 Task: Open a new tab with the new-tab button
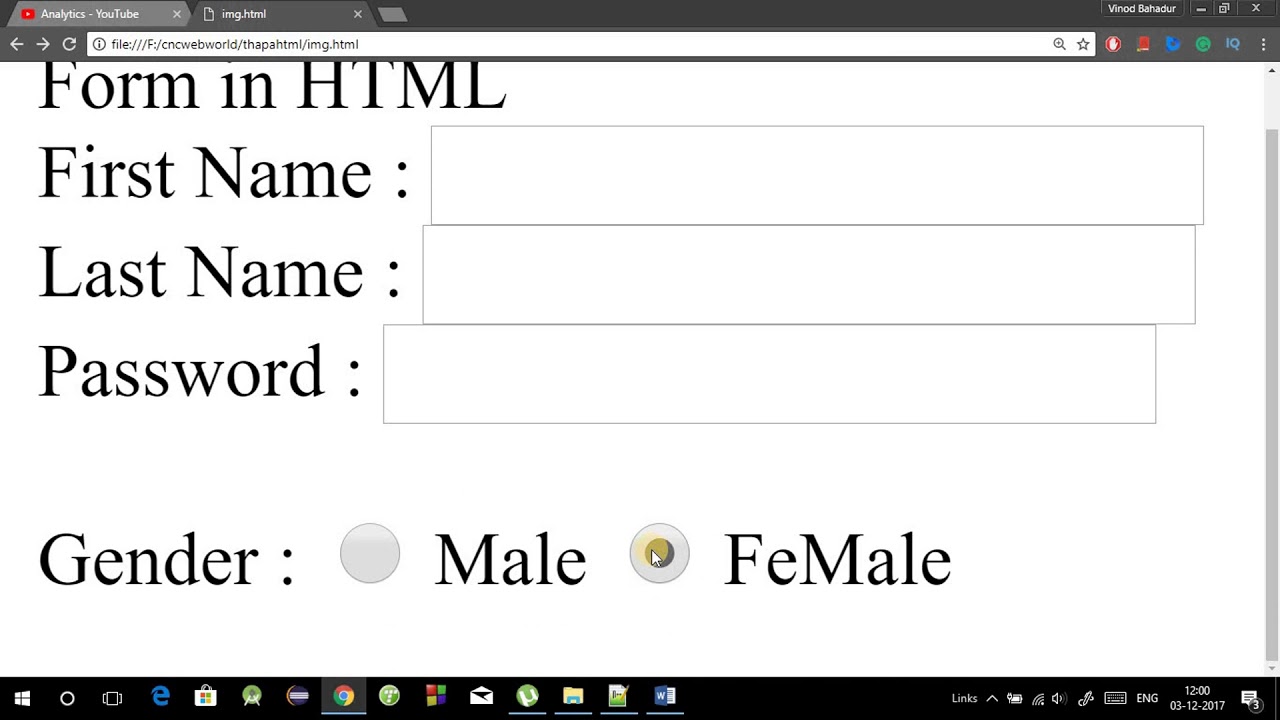tap(392, 14)
